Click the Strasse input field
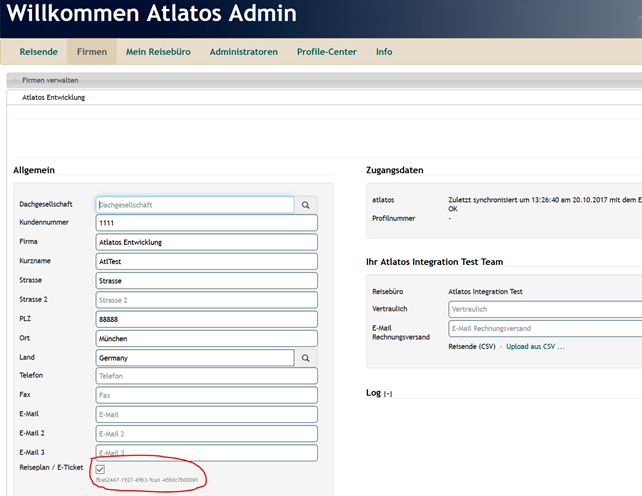The width and height of the screenshot is (642, 496). click(x=206, y=281)
